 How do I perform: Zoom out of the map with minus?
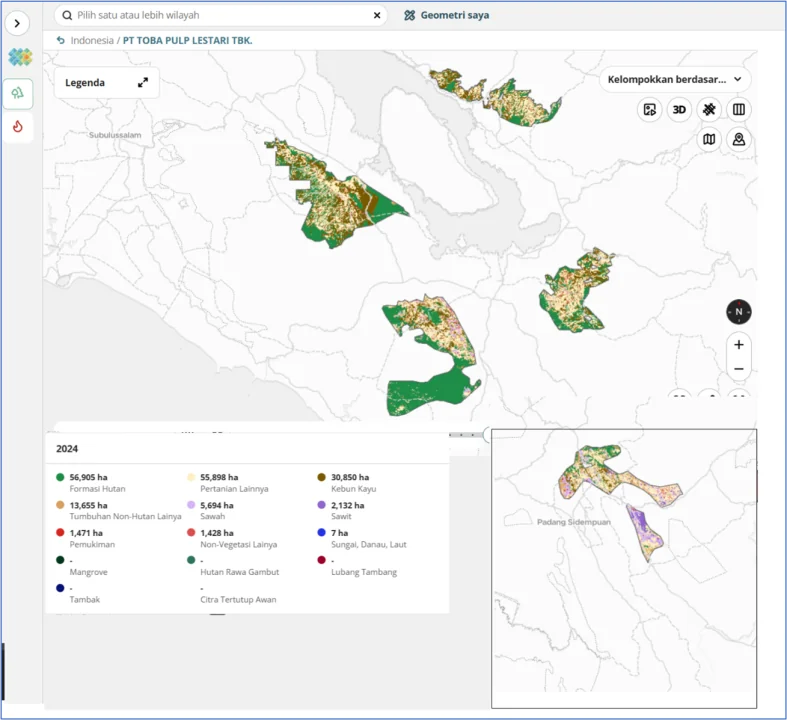[738, 369]
